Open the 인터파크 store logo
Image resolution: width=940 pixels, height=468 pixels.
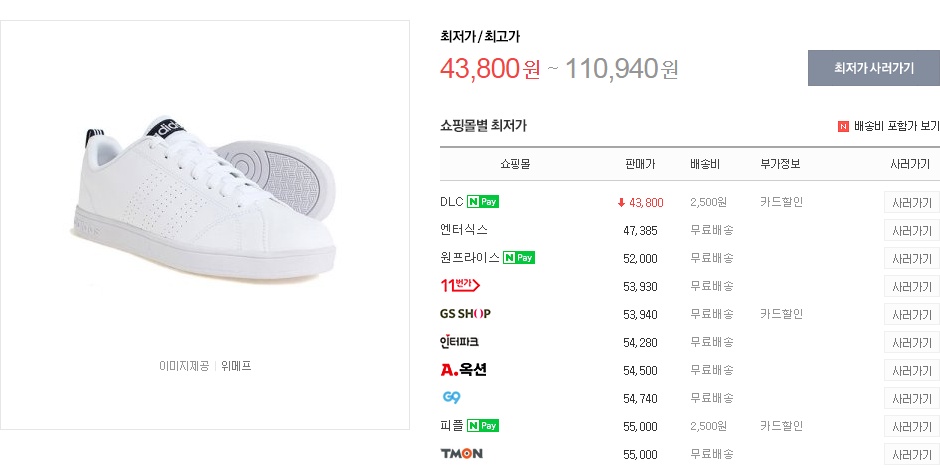459,342
